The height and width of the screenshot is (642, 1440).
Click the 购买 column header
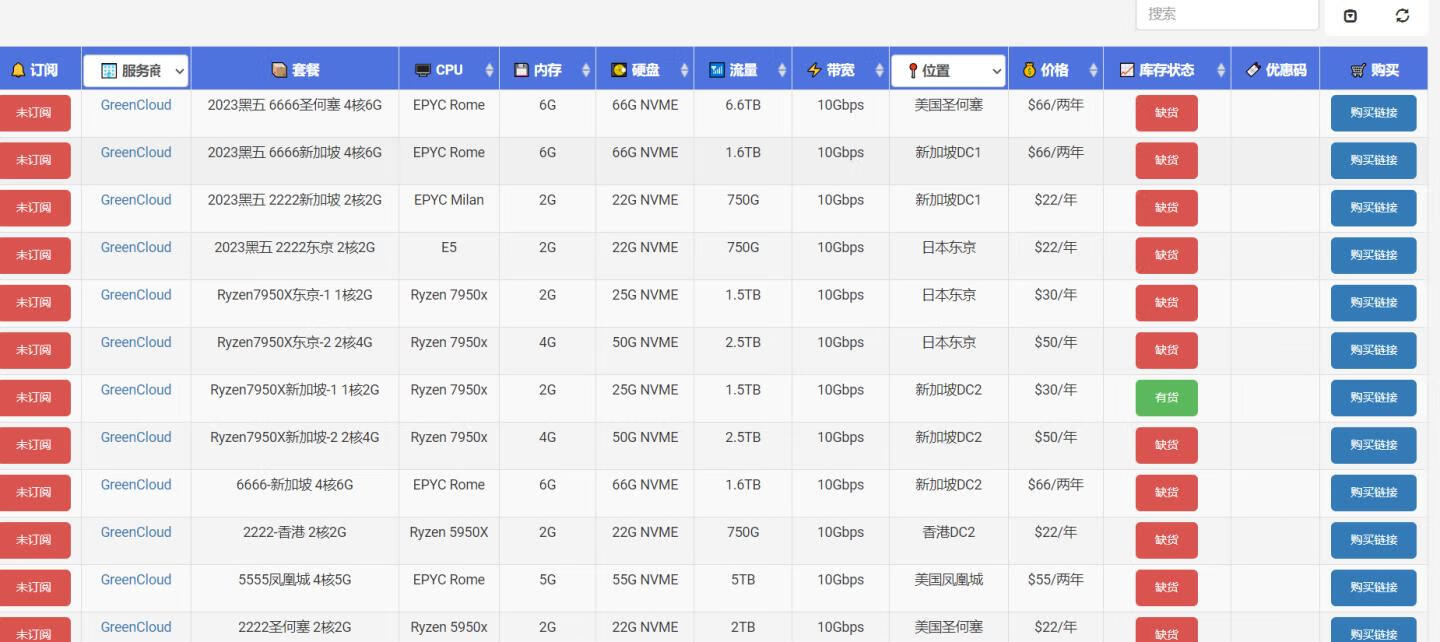(1374, 70)
